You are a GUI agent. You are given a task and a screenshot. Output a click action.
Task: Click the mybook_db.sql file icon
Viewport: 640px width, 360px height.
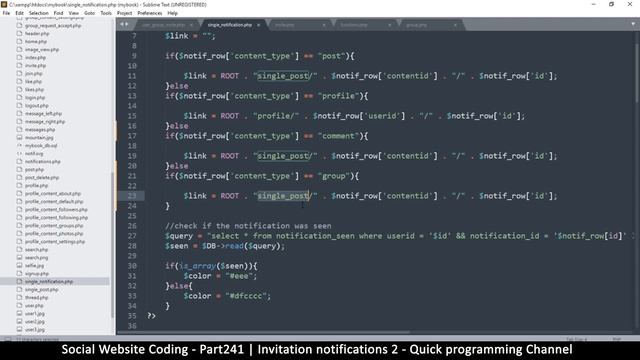(x=19, y=145)
